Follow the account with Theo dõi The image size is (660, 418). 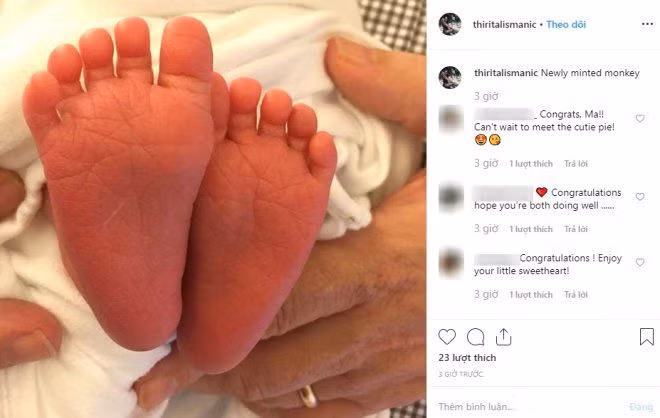pyautogui.click(x=566, y=24)
